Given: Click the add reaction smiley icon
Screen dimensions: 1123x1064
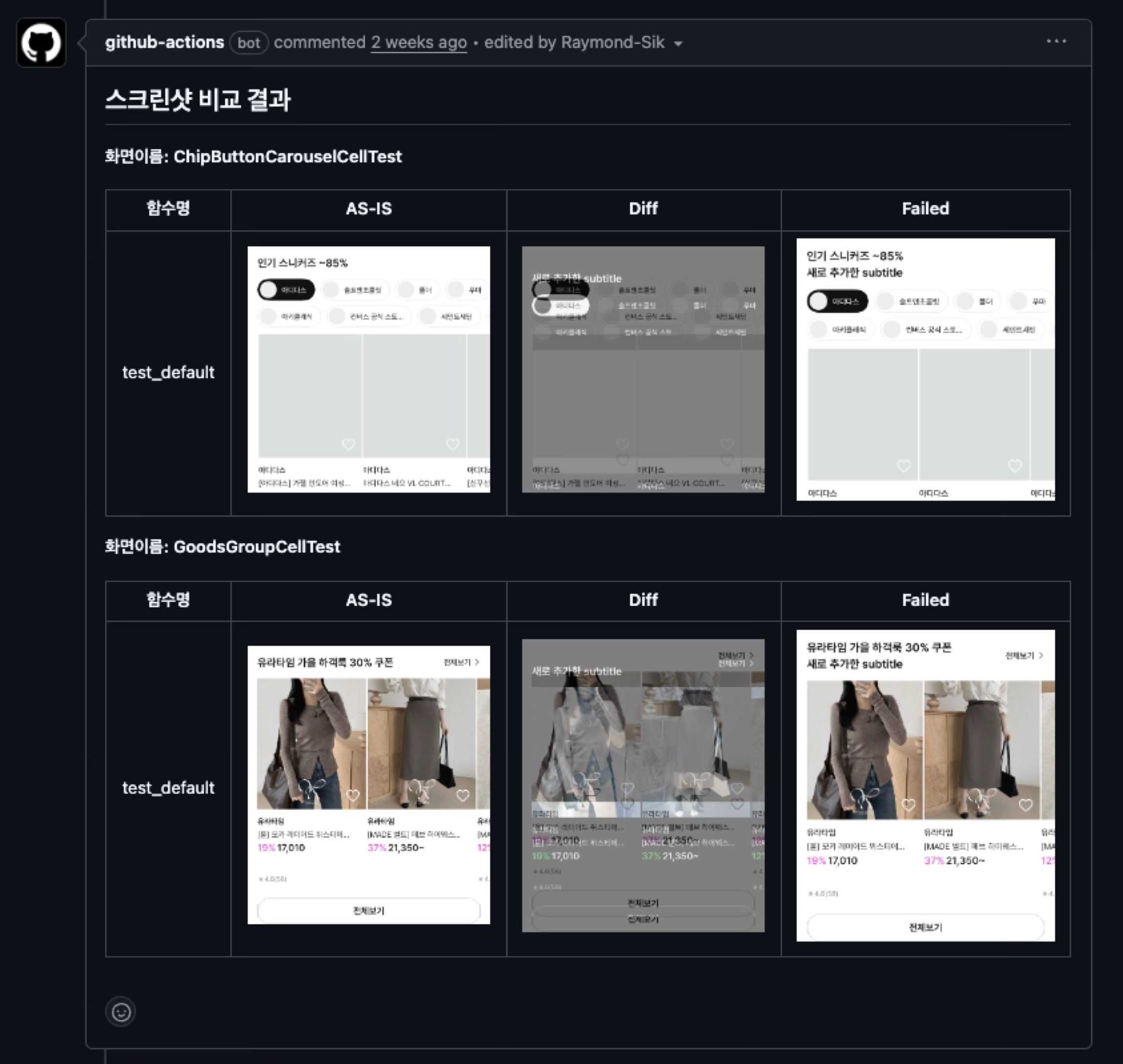Looking at the screenshot, I should click(120, 1012).
